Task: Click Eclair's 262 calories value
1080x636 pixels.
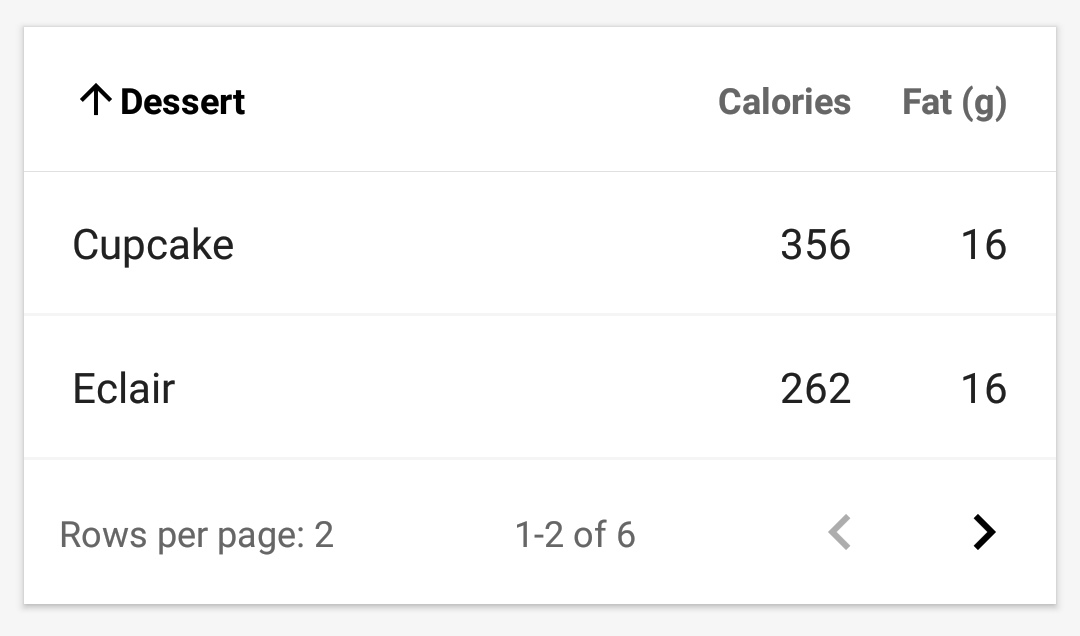Action: click(815, 388)
